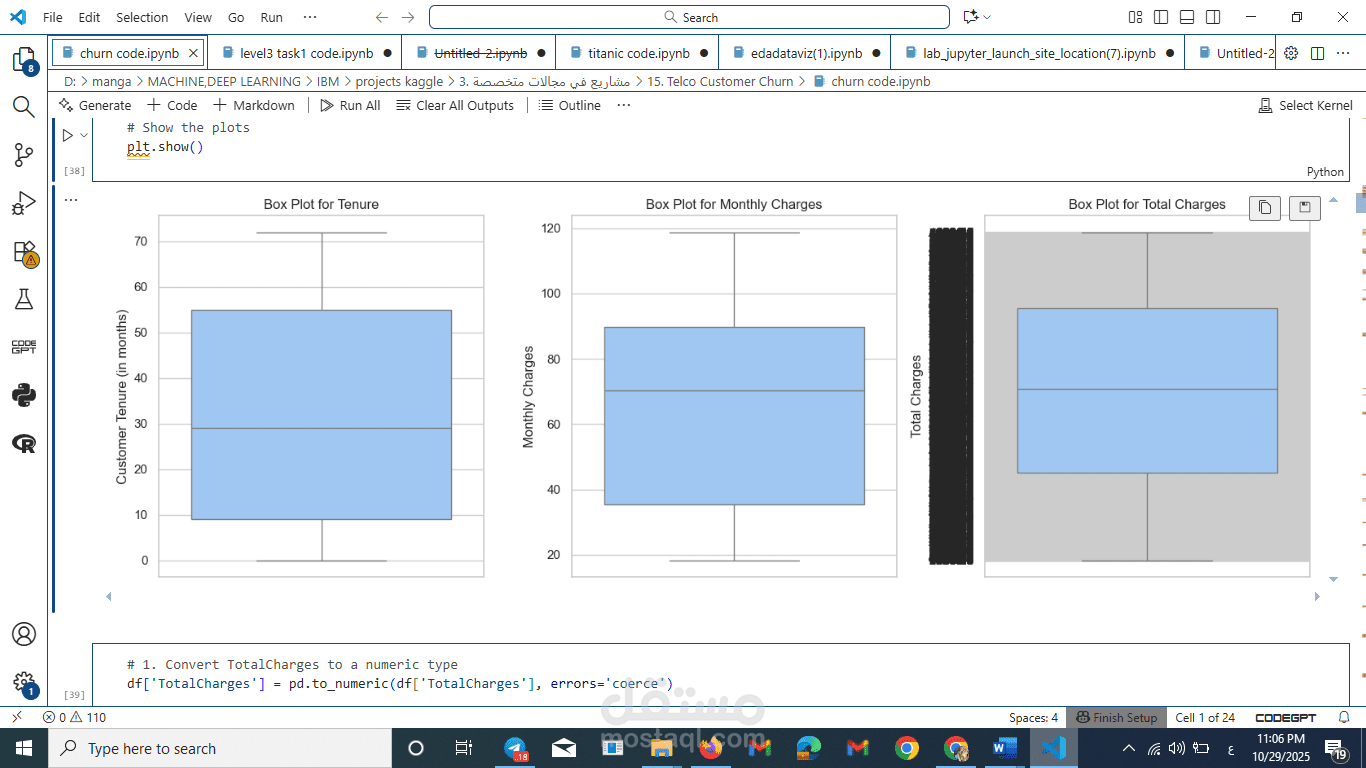Click the output scroll down arrow

1333,579
